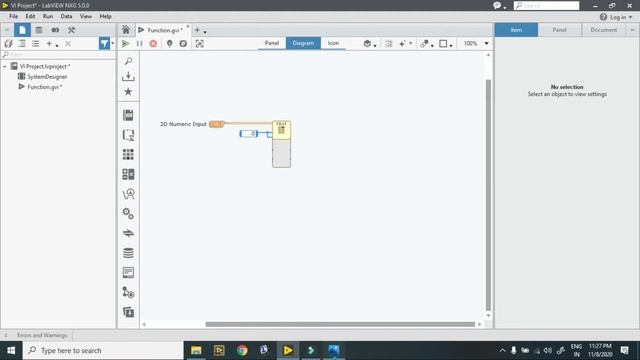Select the tools wrench tab in navigation pane

[x=71, y=30]
